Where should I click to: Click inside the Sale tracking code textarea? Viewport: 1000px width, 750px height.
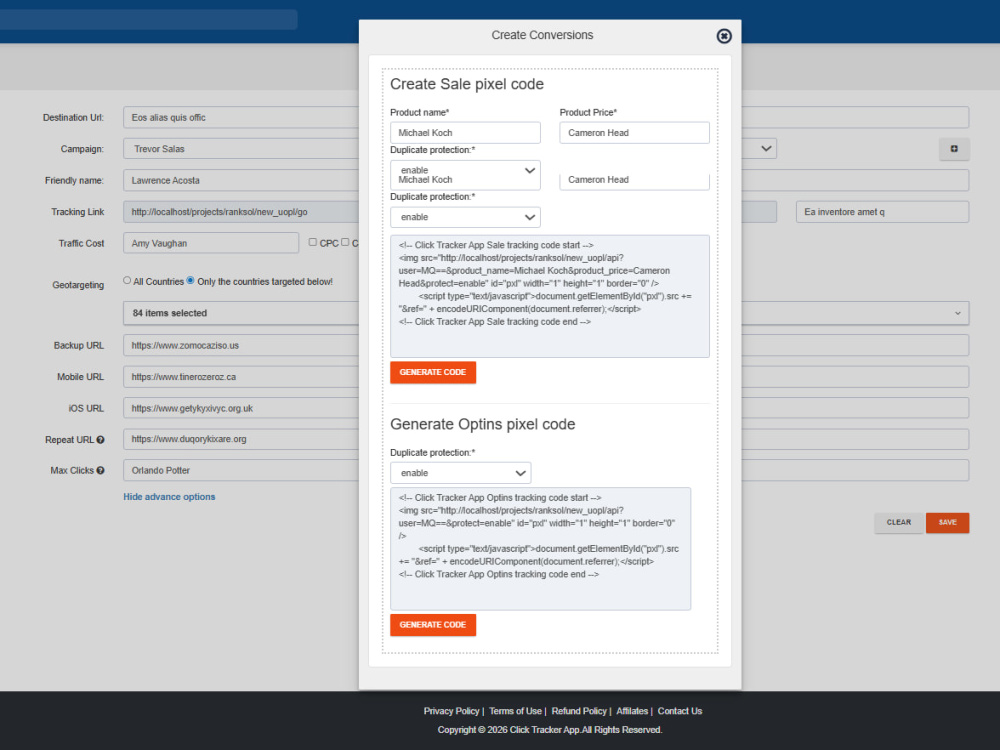550,296
